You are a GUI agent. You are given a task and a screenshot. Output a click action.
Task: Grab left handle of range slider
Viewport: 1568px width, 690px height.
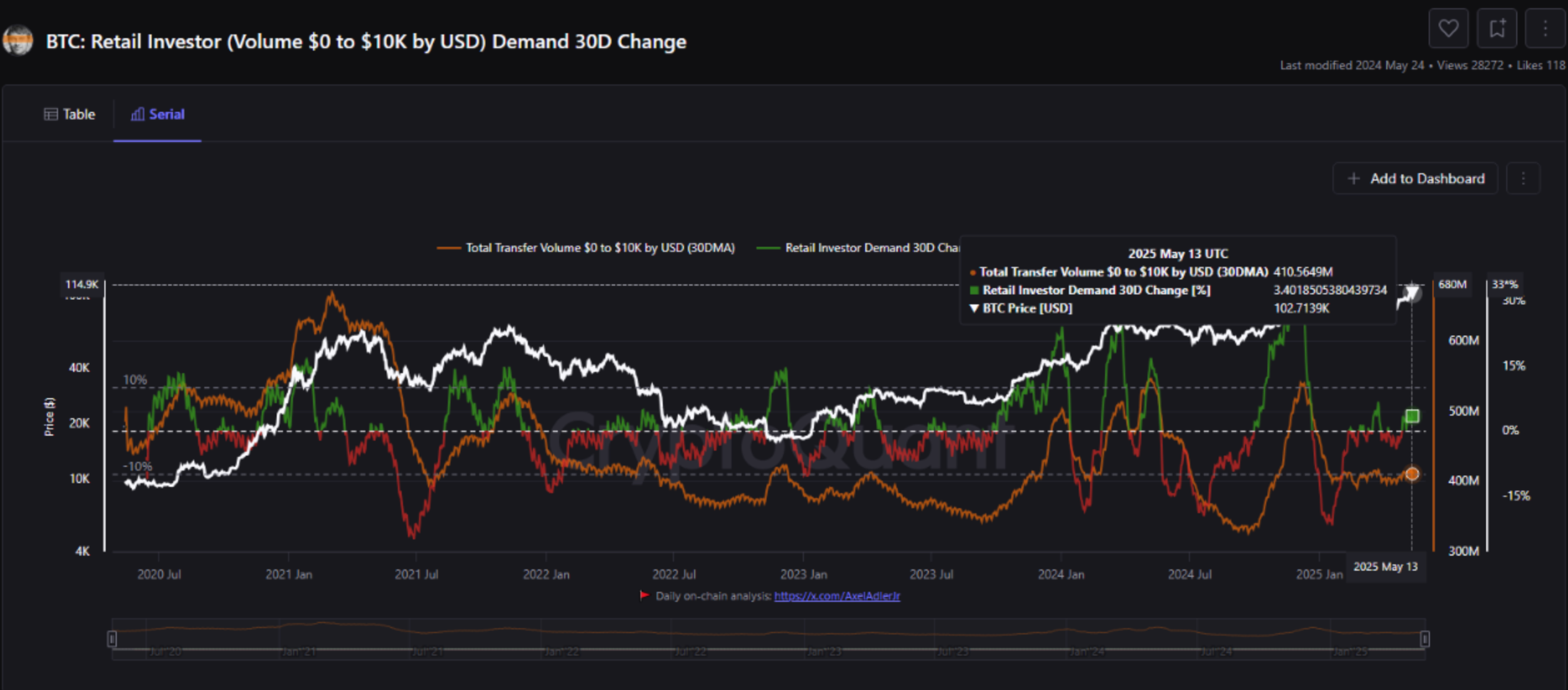click(x=112, y=639)
